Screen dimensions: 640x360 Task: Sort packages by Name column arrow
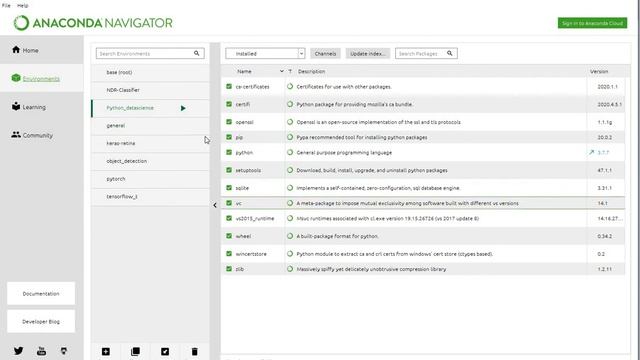282,71
